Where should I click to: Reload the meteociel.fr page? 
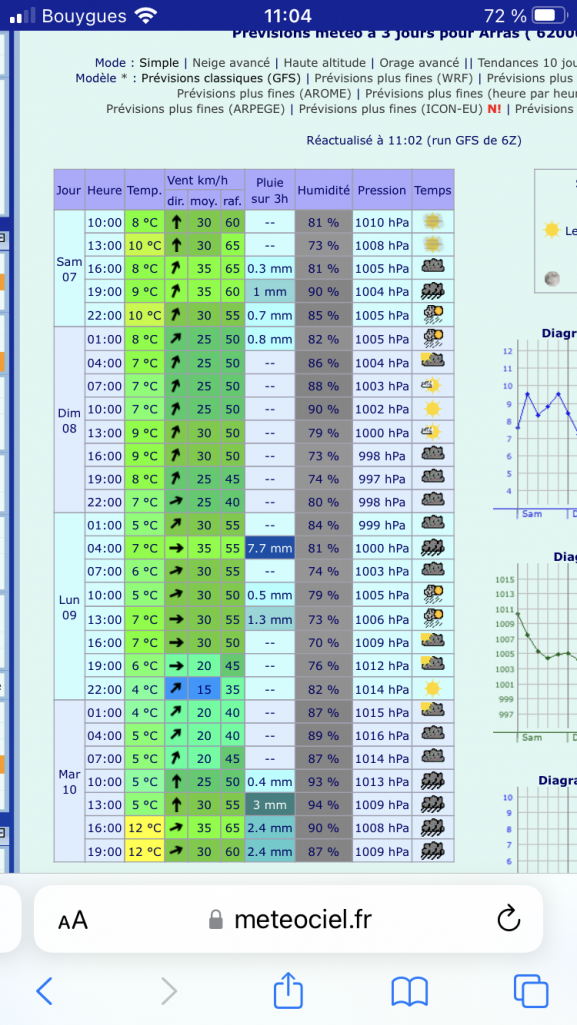[x=508, y=919]
